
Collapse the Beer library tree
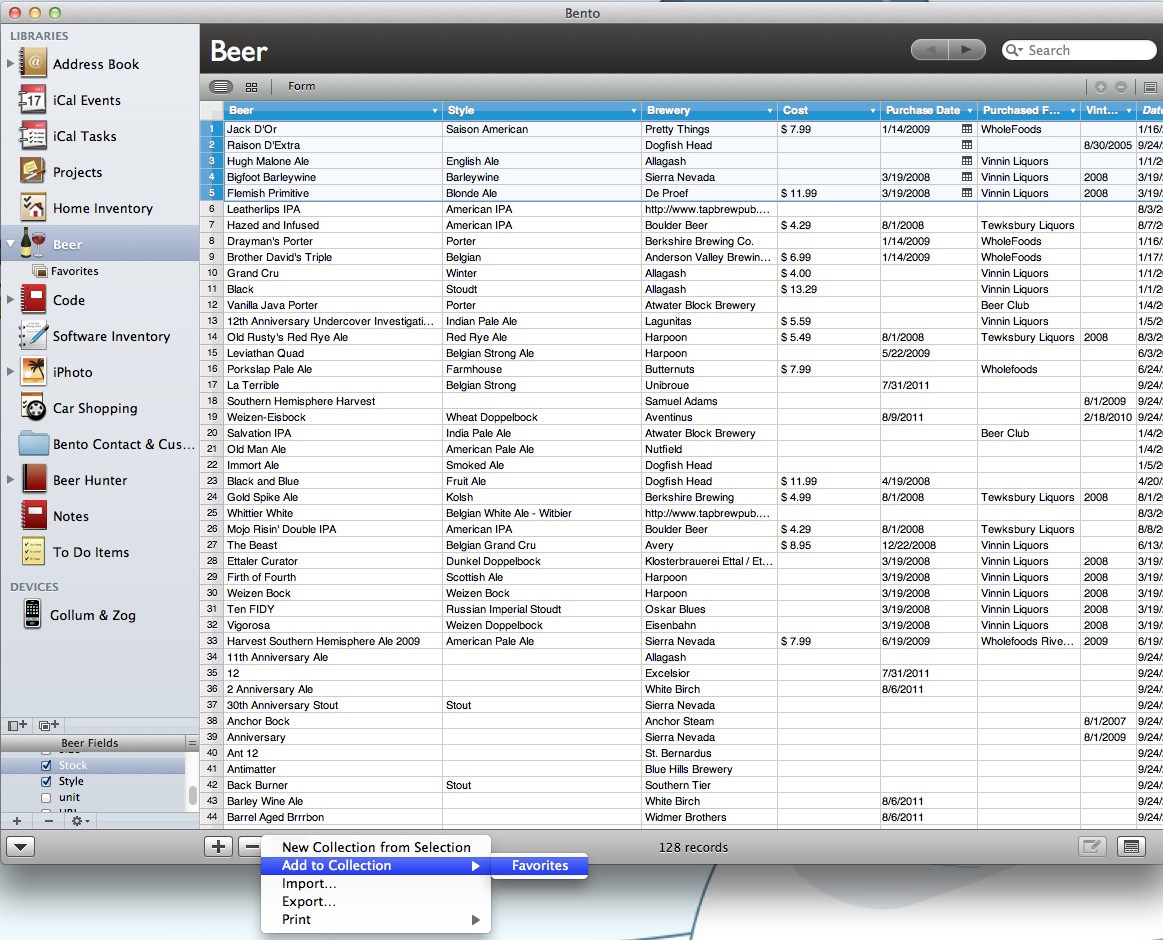point(10,243)
